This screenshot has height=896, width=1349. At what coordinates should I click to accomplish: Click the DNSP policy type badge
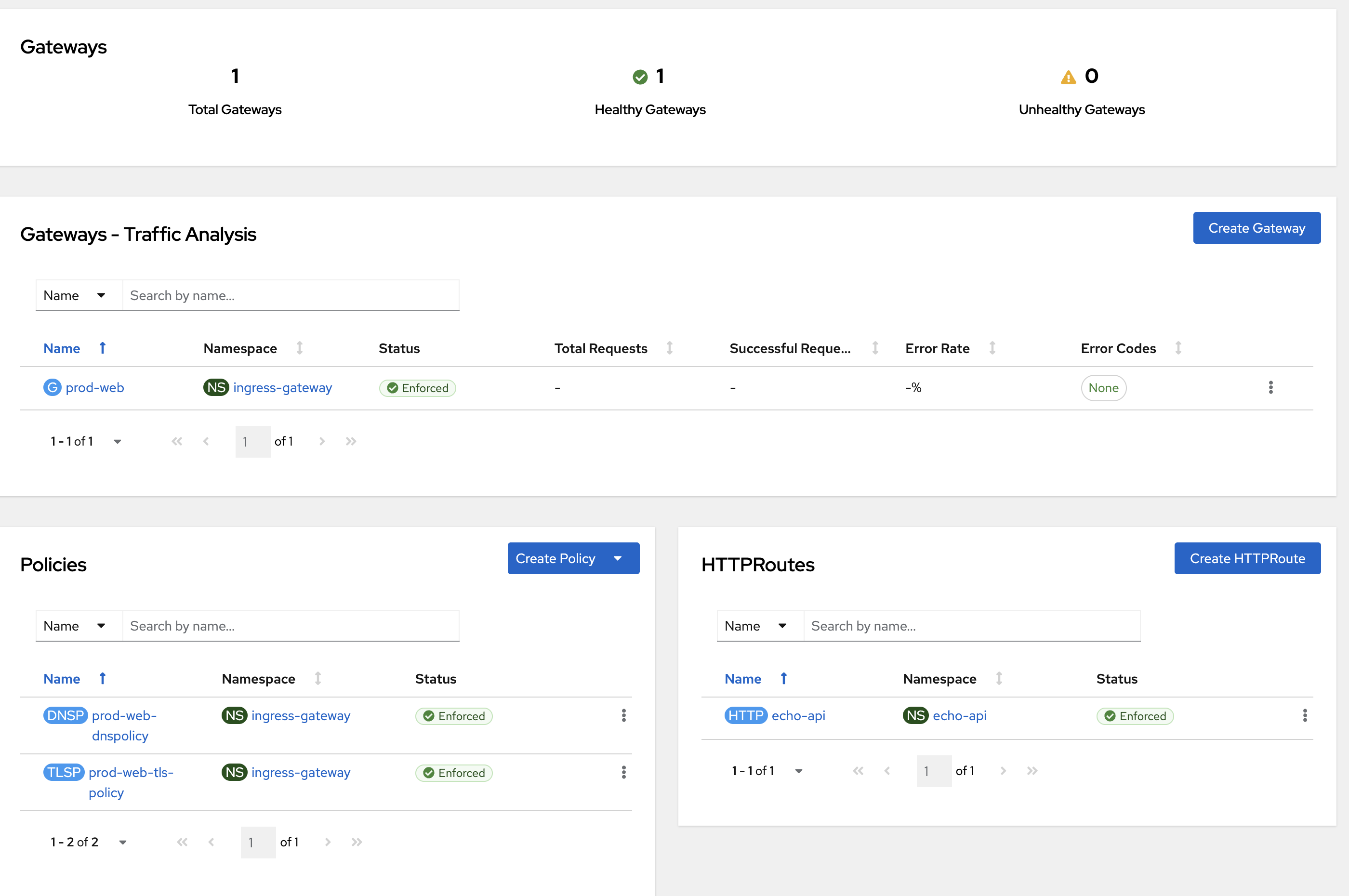click(65, 715)
